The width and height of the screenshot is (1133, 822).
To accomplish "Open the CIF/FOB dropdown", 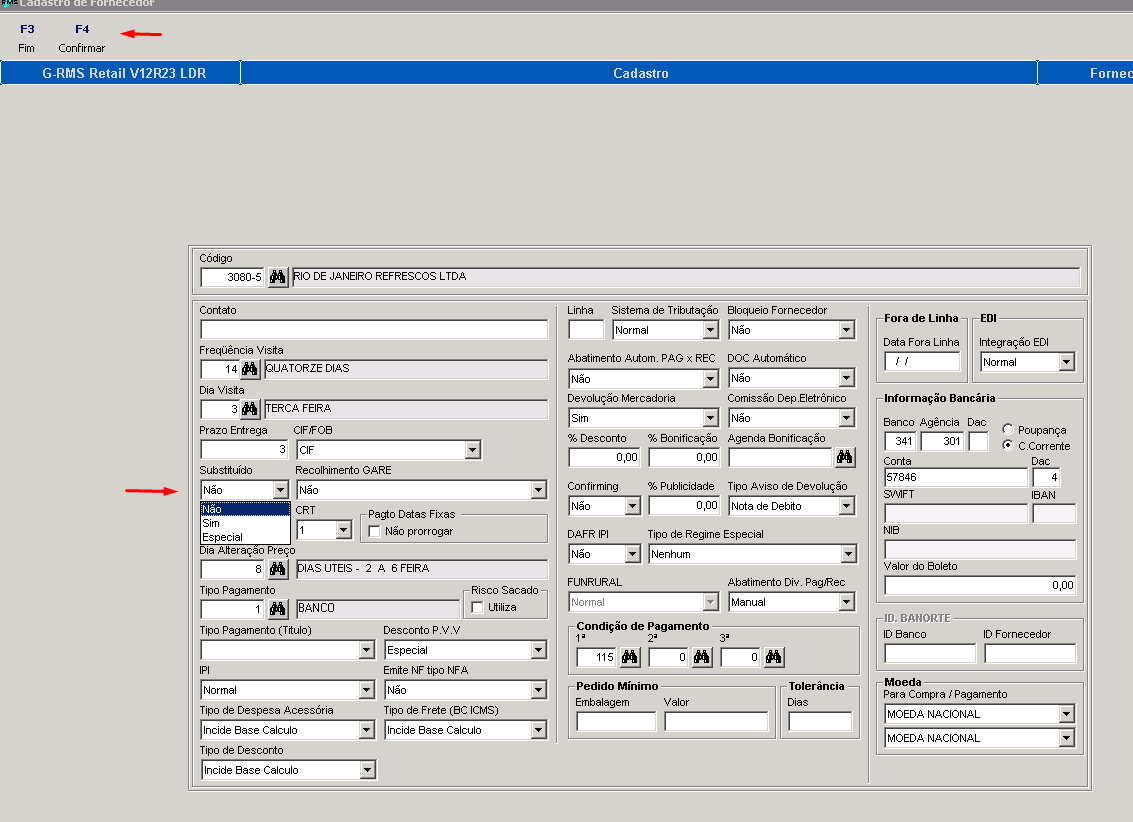I will tap(473, 450).
